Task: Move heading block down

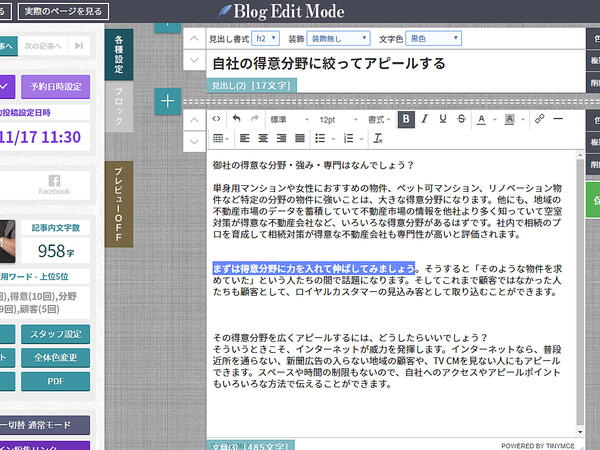Action: 194,60
